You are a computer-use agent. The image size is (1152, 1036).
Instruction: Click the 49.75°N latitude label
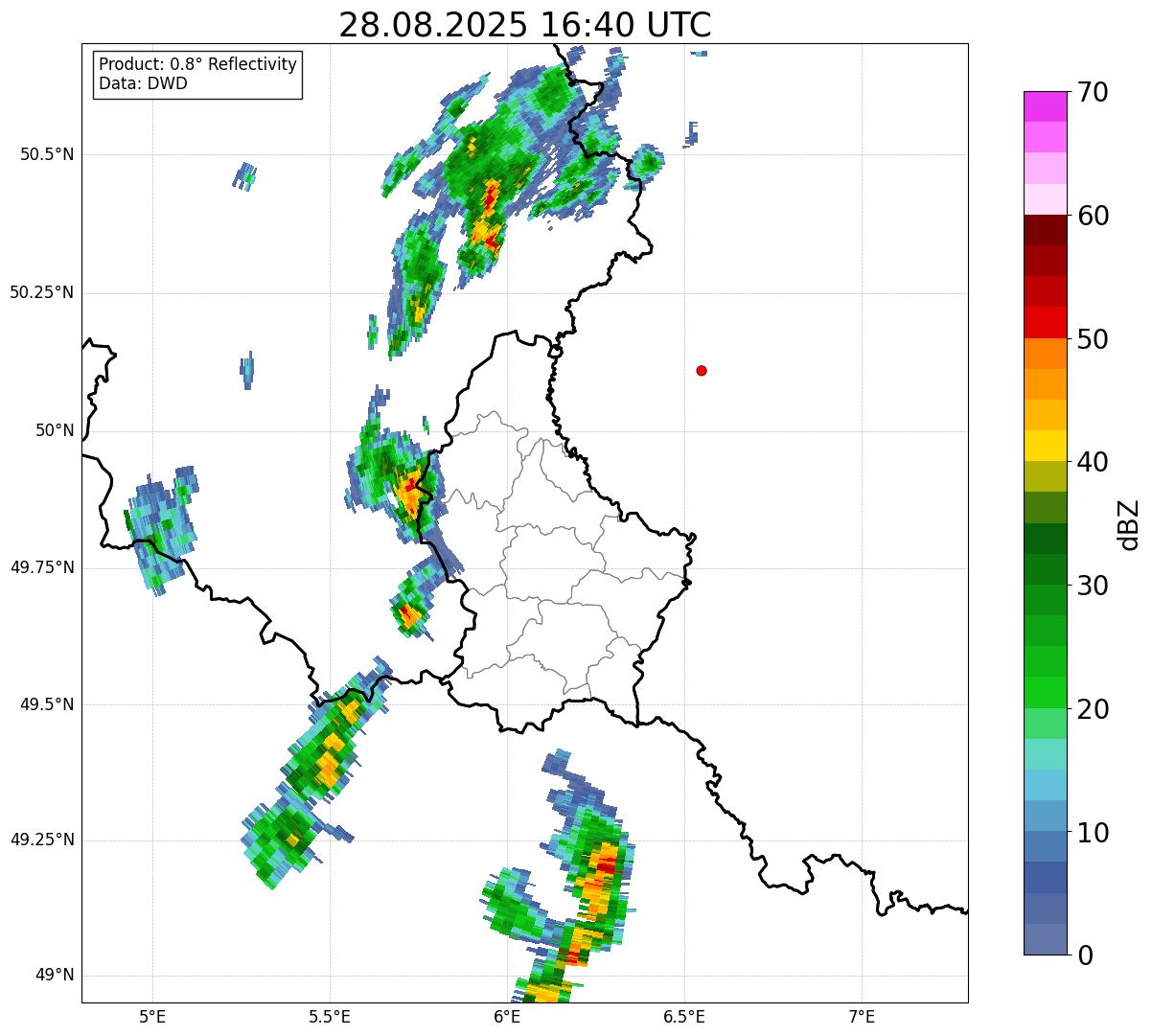point(41,567)
